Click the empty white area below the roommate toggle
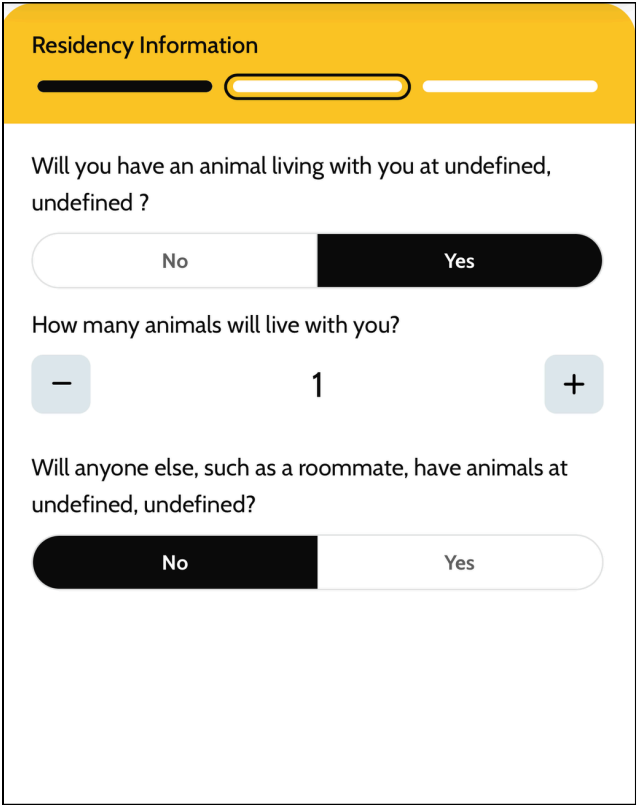 [x=318, y=693]
